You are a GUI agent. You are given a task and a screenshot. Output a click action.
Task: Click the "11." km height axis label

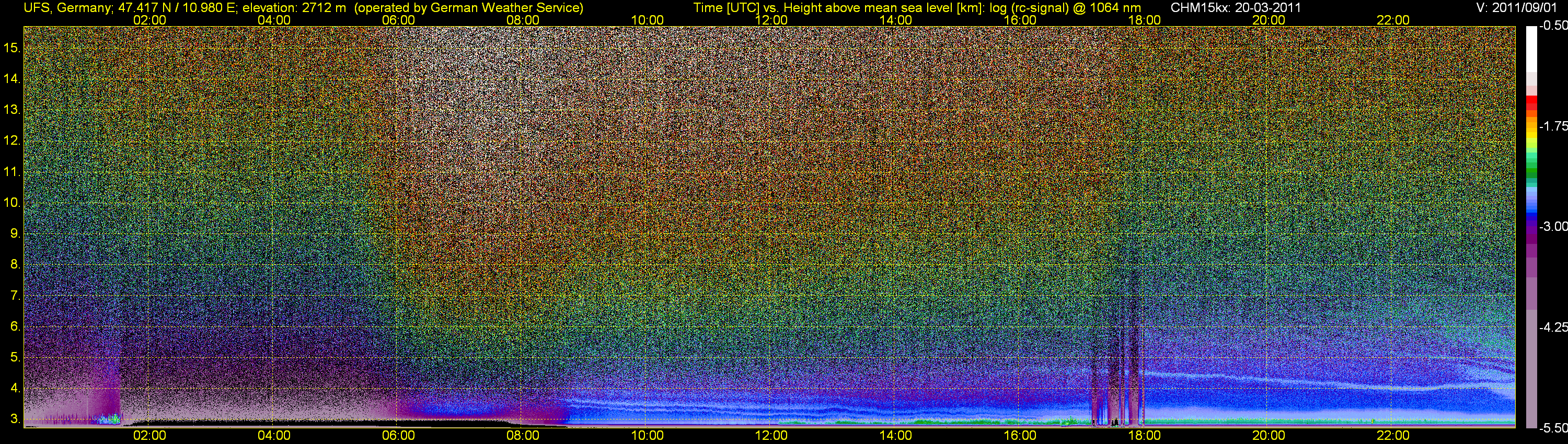point(12,172)
